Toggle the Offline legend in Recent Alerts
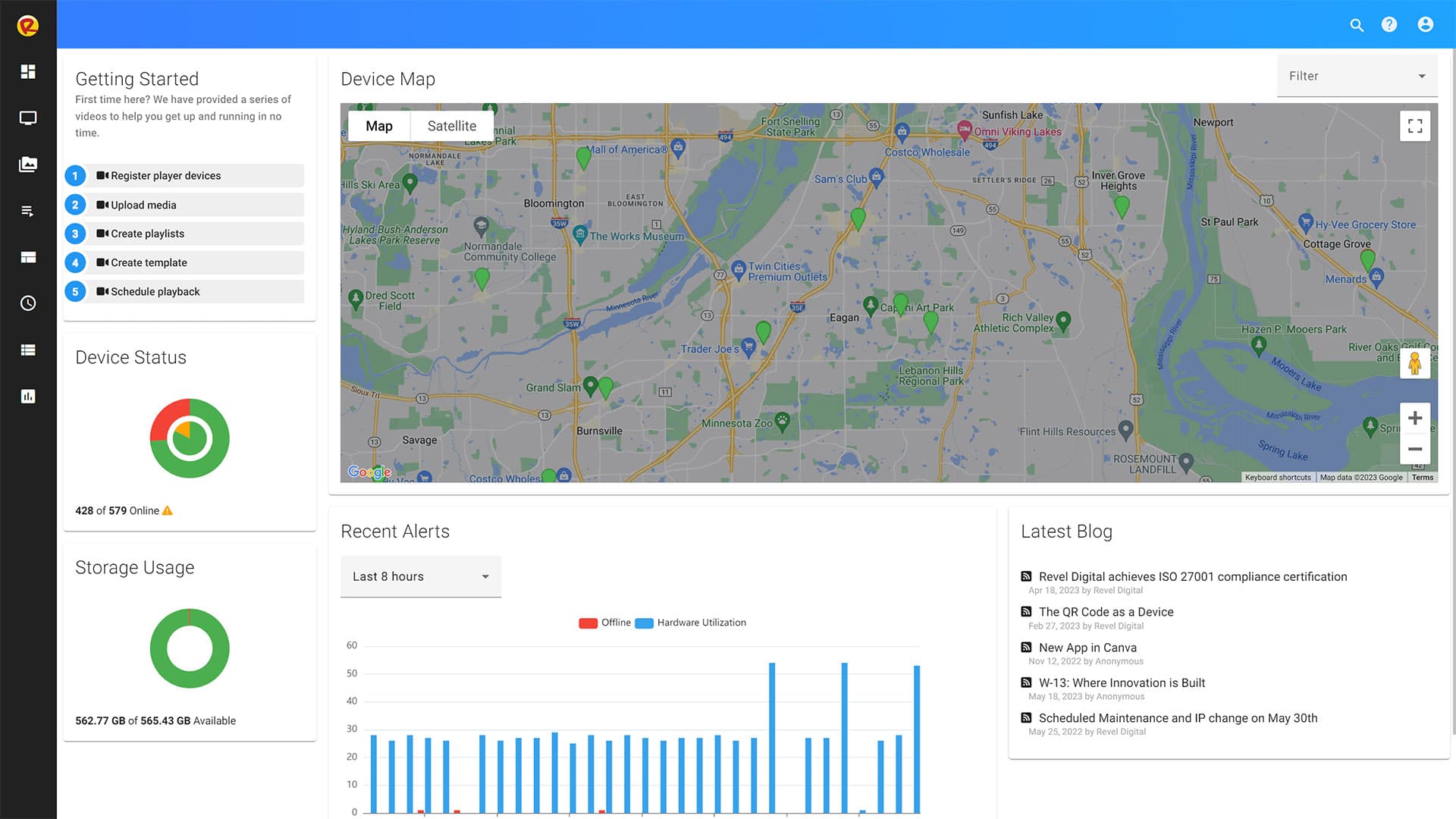Screen dimensions: 1456x819 604,623
